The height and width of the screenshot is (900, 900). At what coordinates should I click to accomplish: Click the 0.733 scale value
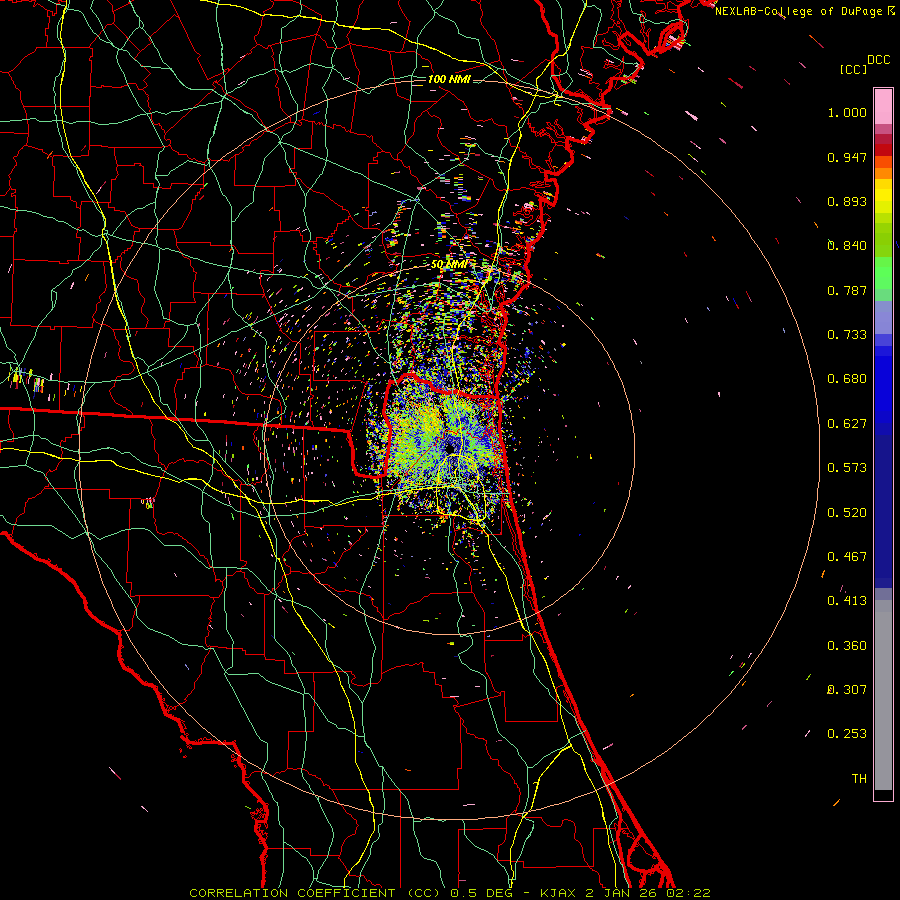(847, 335)
